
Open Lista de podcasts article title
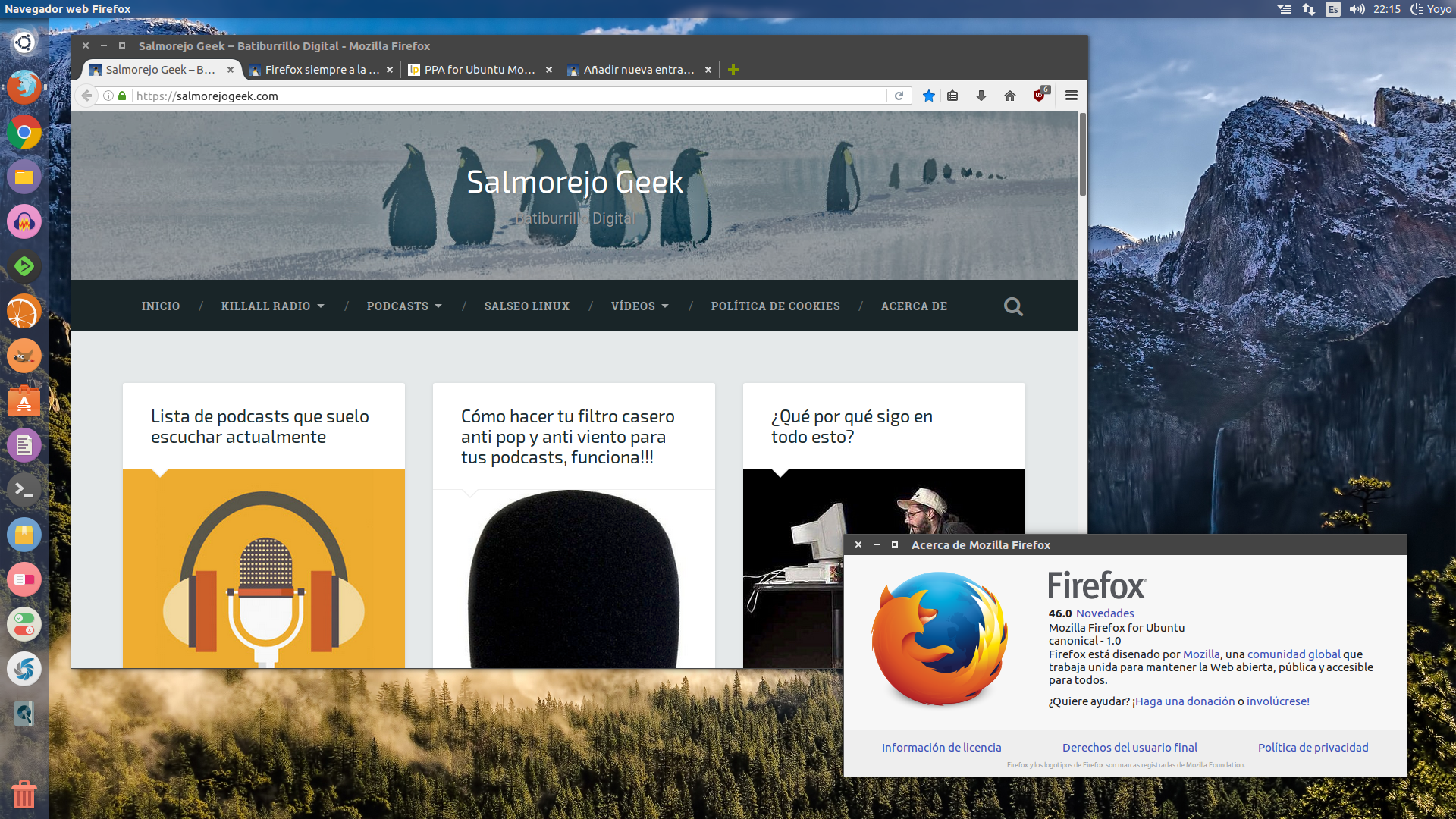(x=259, y=427)
